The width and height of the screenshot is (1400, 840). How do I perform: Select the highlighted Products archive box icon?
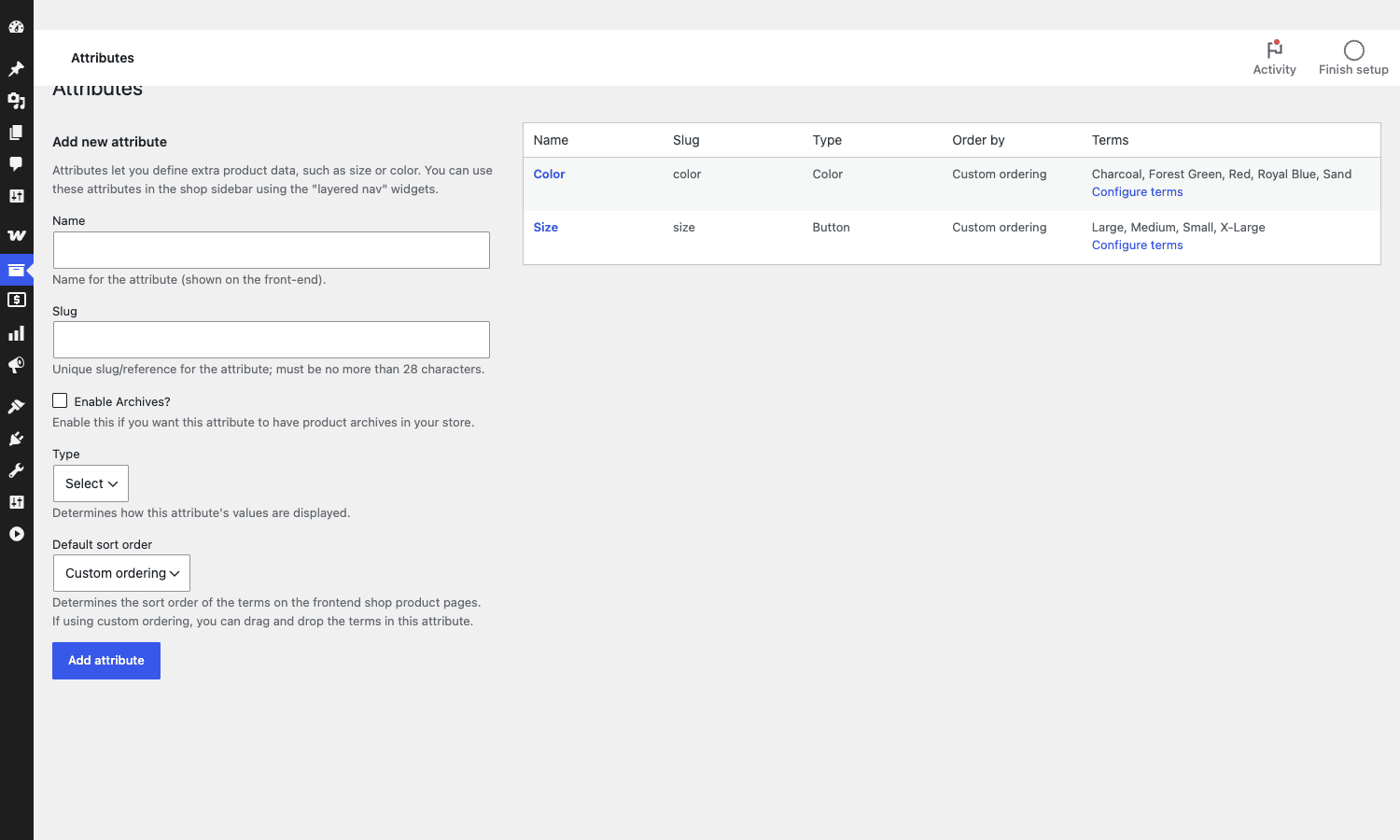click(x=16, y=270)
